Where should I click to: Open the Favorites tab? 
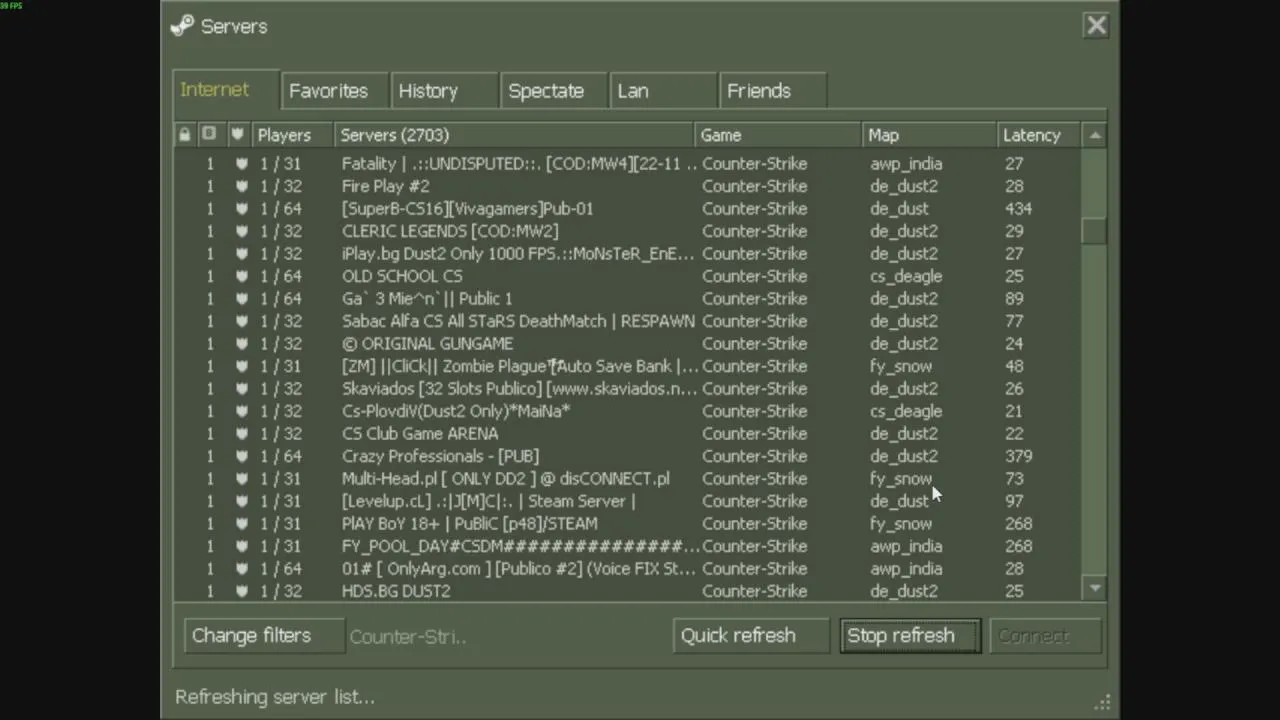pos(335,90)
